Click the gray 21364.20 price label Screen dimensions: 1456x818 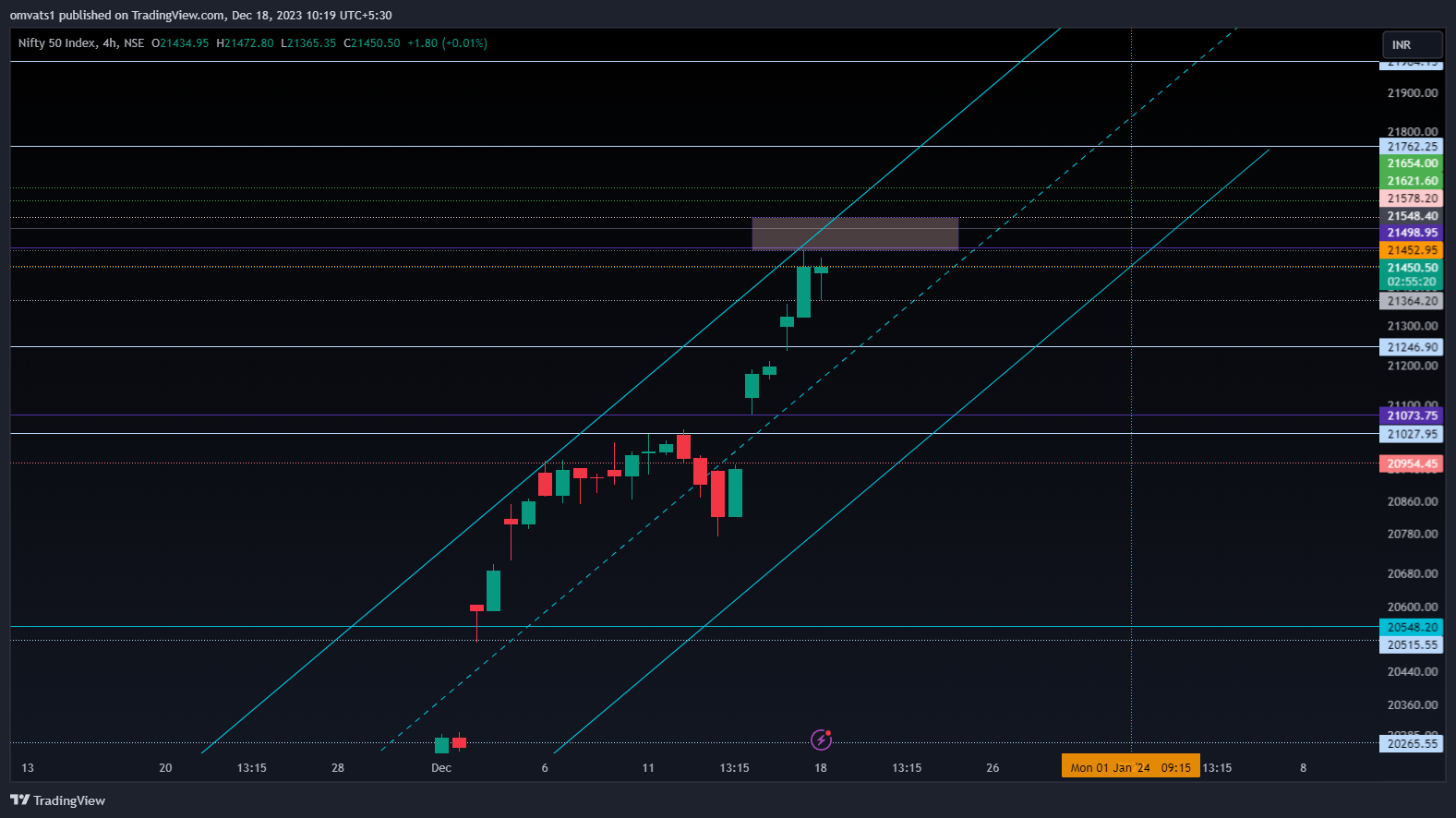coord(1412,301)
